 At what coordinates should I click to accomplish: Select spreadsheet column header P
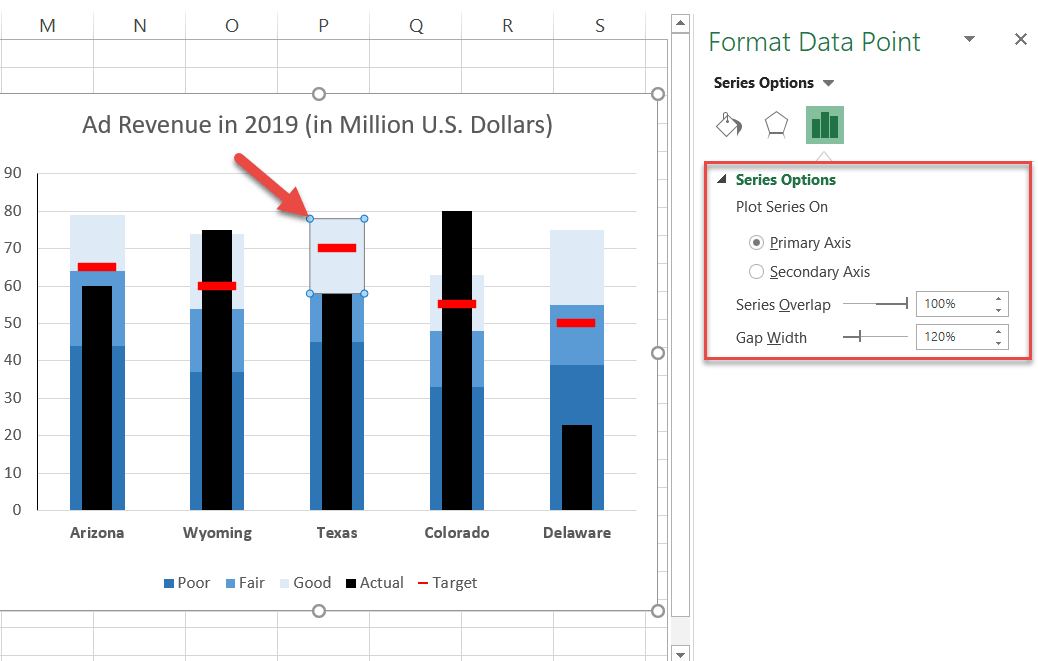pos(322,24)
